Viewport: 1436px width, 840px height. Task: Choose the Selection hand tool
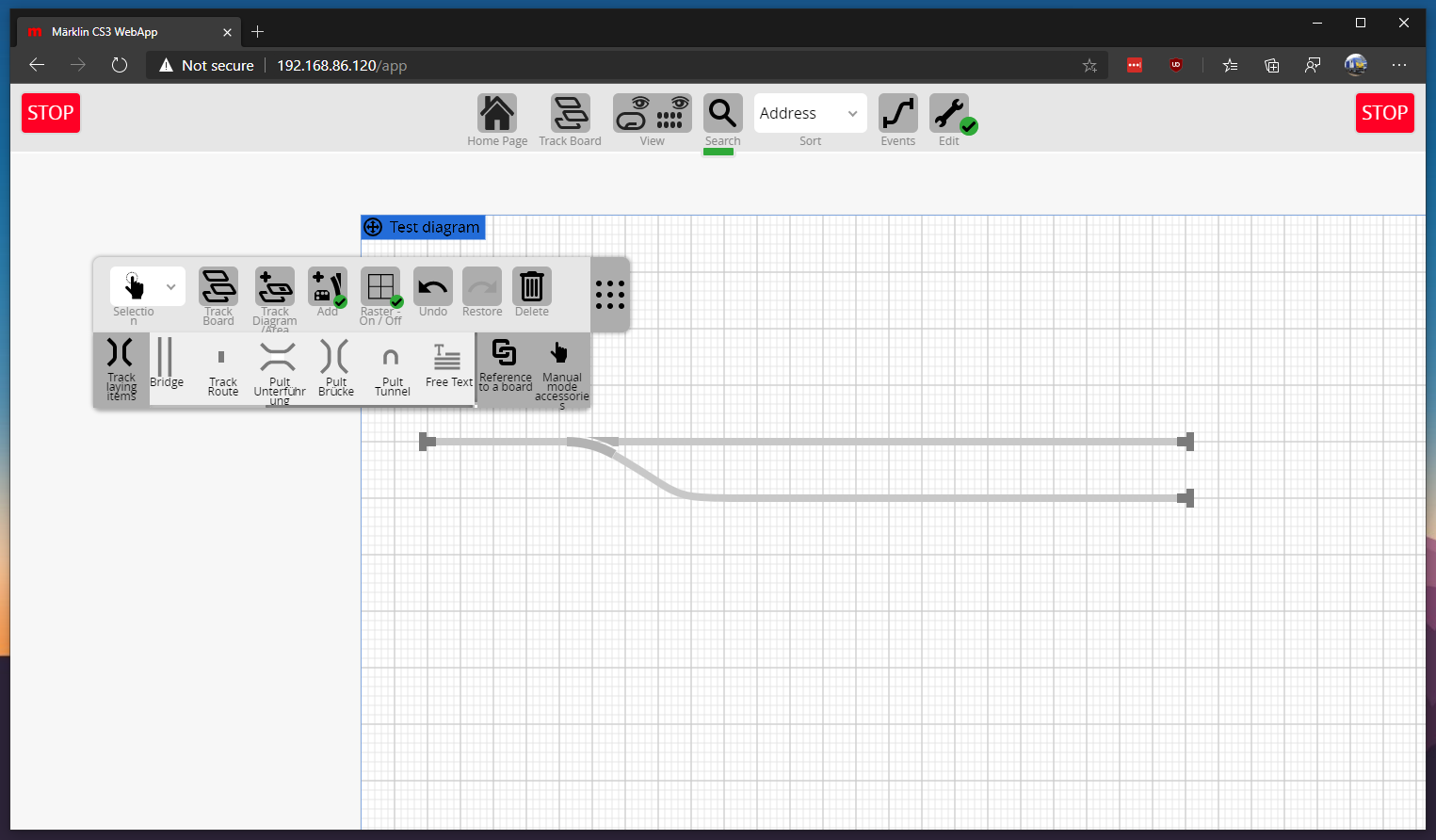click(x=135, y=286)
